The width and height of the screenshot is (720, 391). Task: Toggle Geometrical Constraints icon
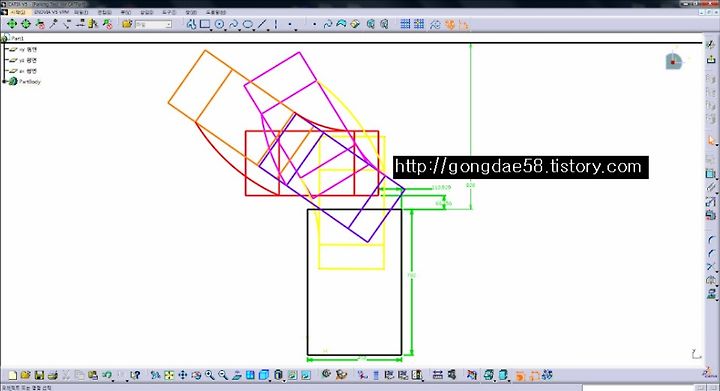(x=449, y=24)
